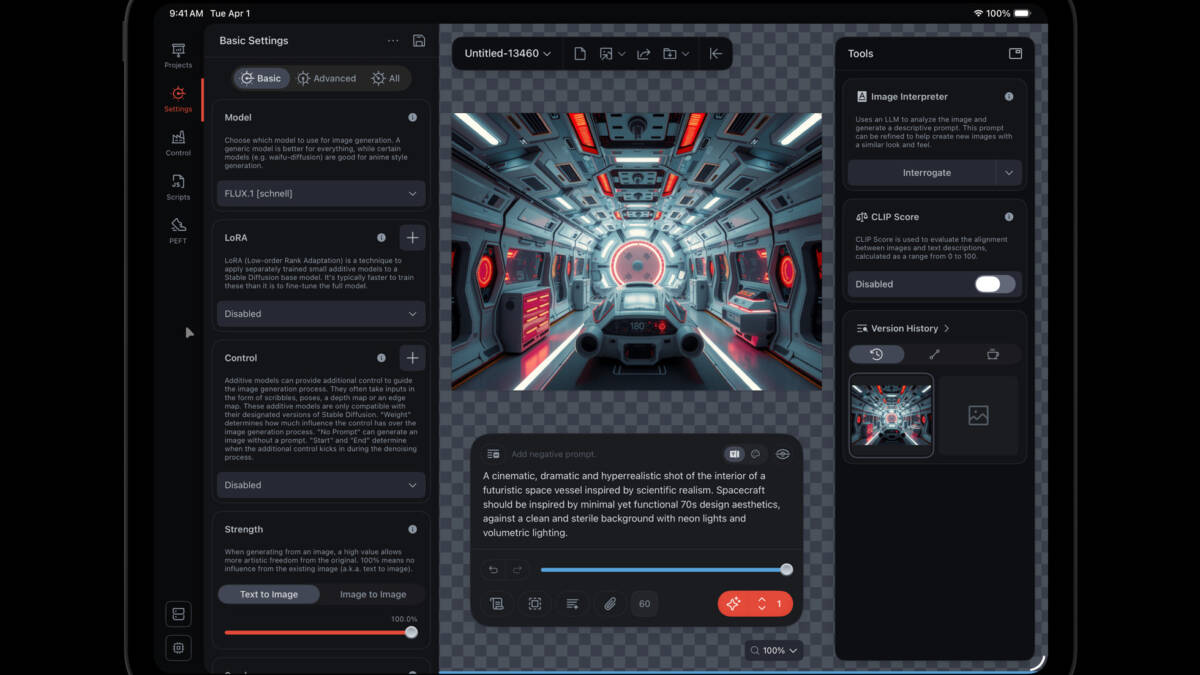Click the paperclip attach icon
The width and height of the screenshot is (1200, 675).
[x=608, y=604]
